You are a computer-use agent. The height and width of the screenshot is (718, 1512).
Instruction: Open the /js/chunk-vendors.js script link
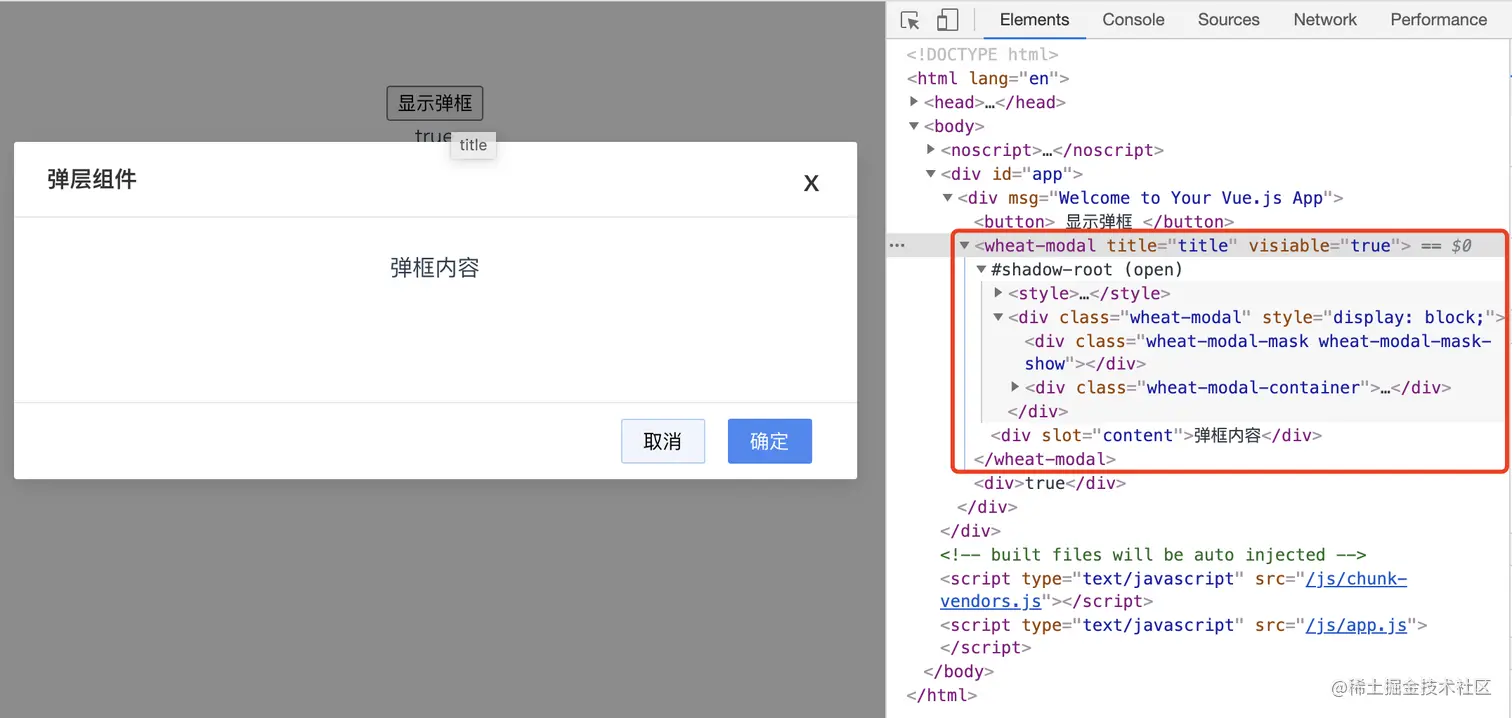pos(1173,590)
